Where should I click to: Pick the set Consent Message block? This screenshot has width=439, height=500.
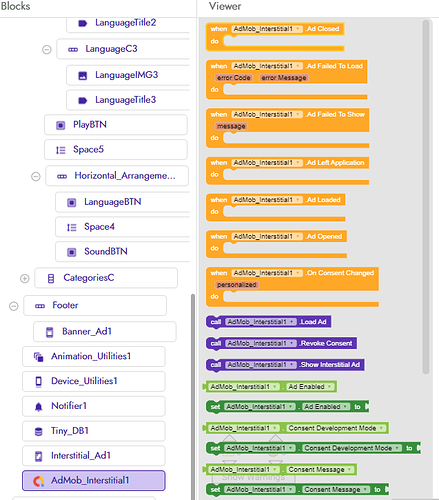pyautogui.click(x=297, y=490)
